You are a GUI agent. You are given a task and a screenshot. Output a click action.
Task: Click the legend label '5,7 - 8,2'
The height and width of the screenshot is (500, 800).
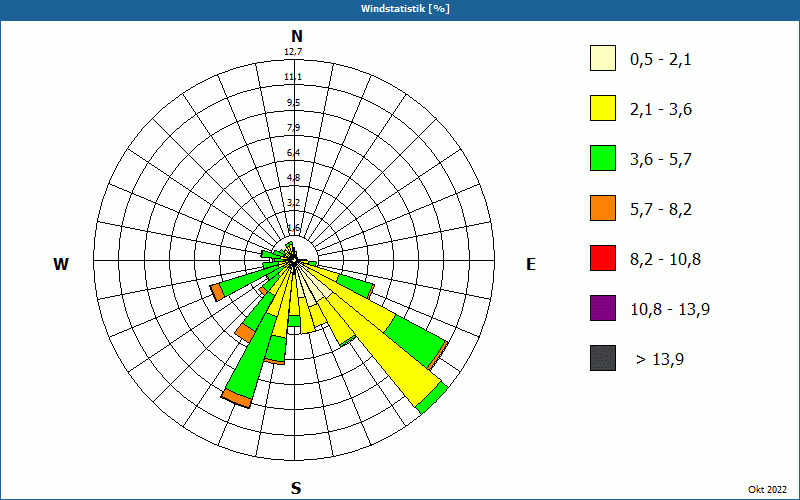tap(661, 210)
